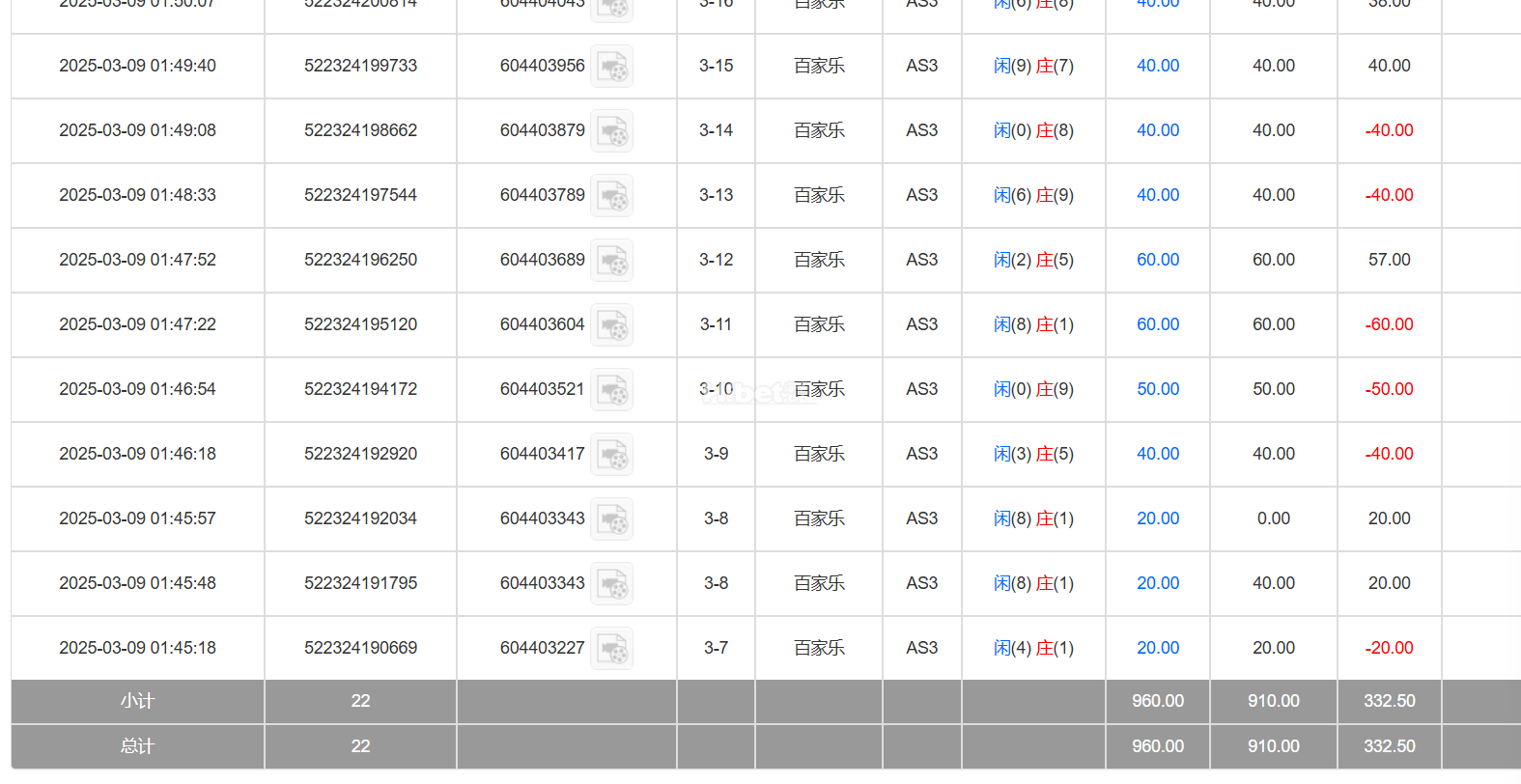Open replay icon for round 604403604
Viewport: 1521px width, 784px height.
coord(611,325)
